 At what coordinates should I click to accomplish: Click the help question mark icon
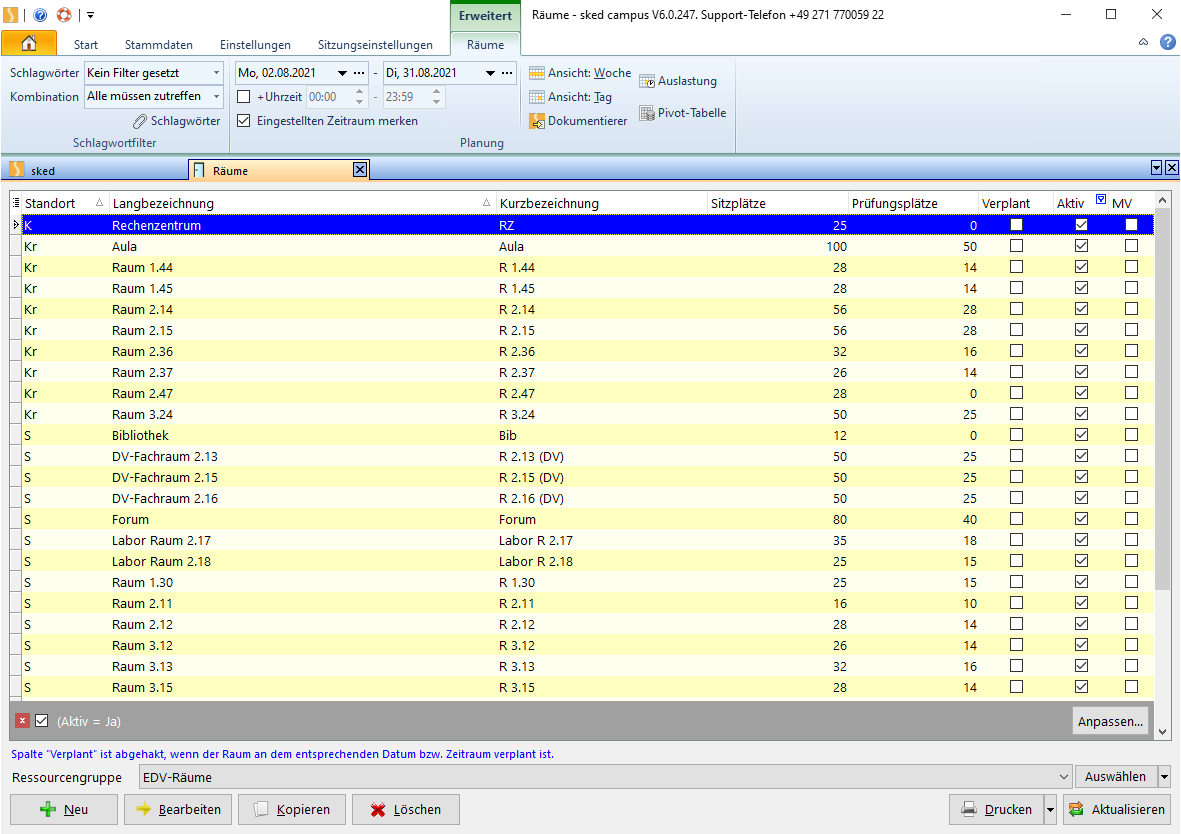tap(1167, 42)
